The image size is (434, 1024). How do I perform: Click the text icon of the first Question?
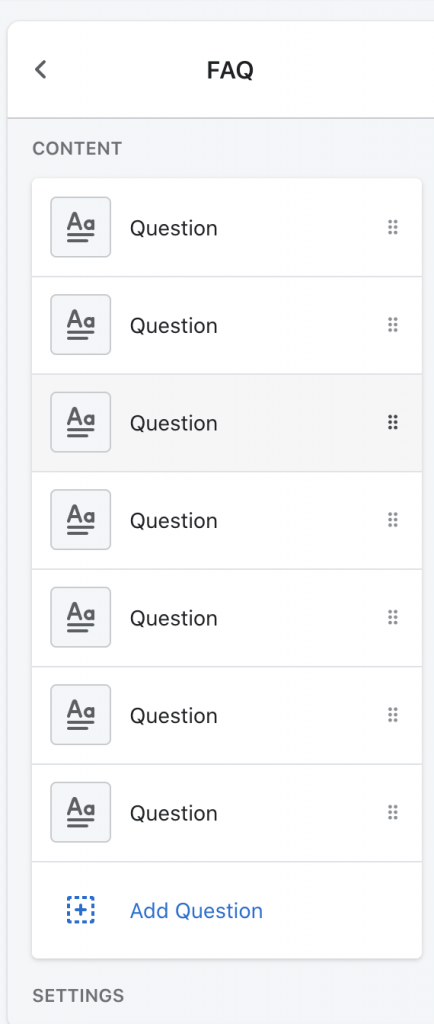80,227
